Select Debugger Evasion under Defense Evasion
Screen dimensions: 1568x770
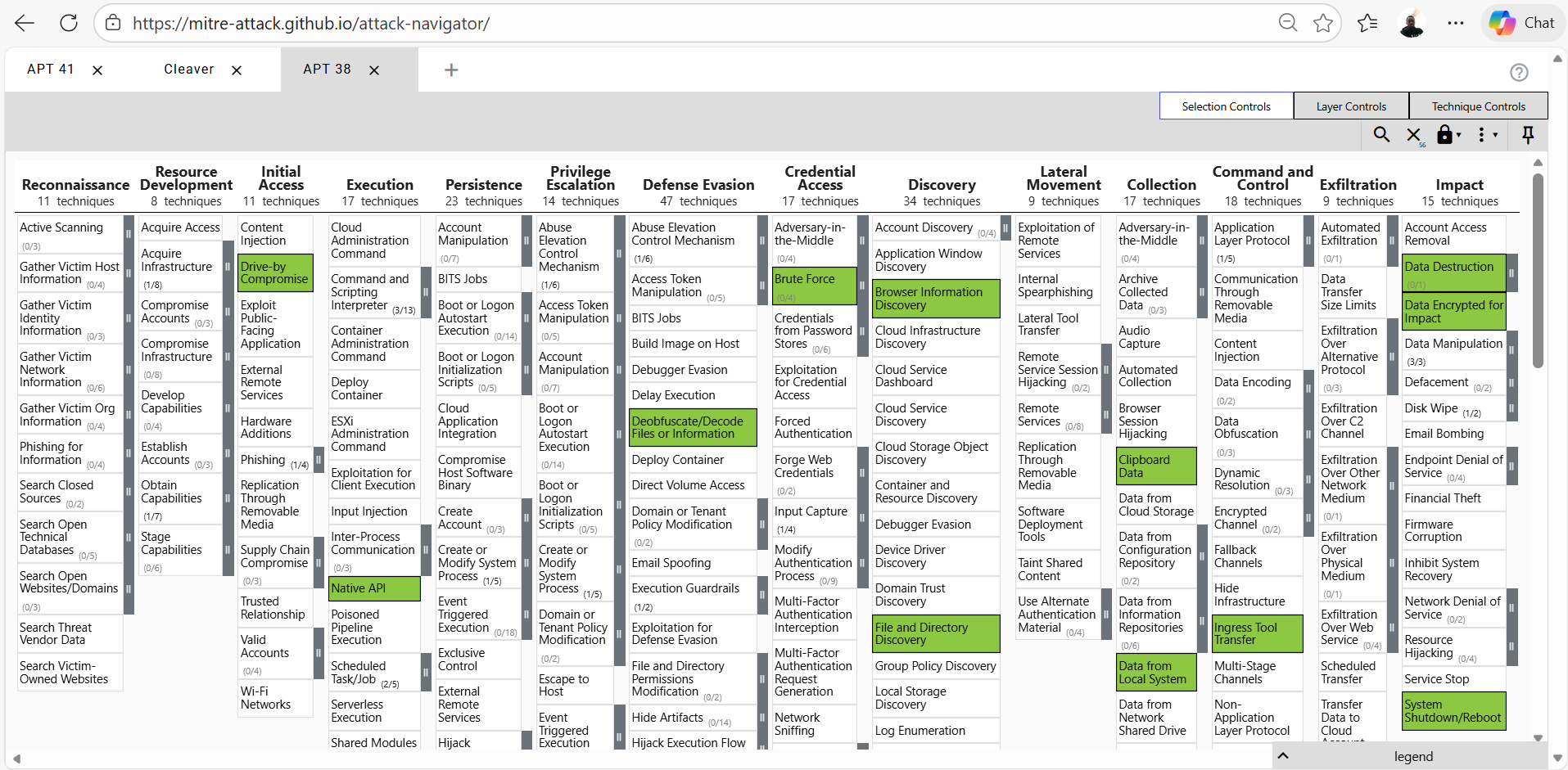pos(693,370)
